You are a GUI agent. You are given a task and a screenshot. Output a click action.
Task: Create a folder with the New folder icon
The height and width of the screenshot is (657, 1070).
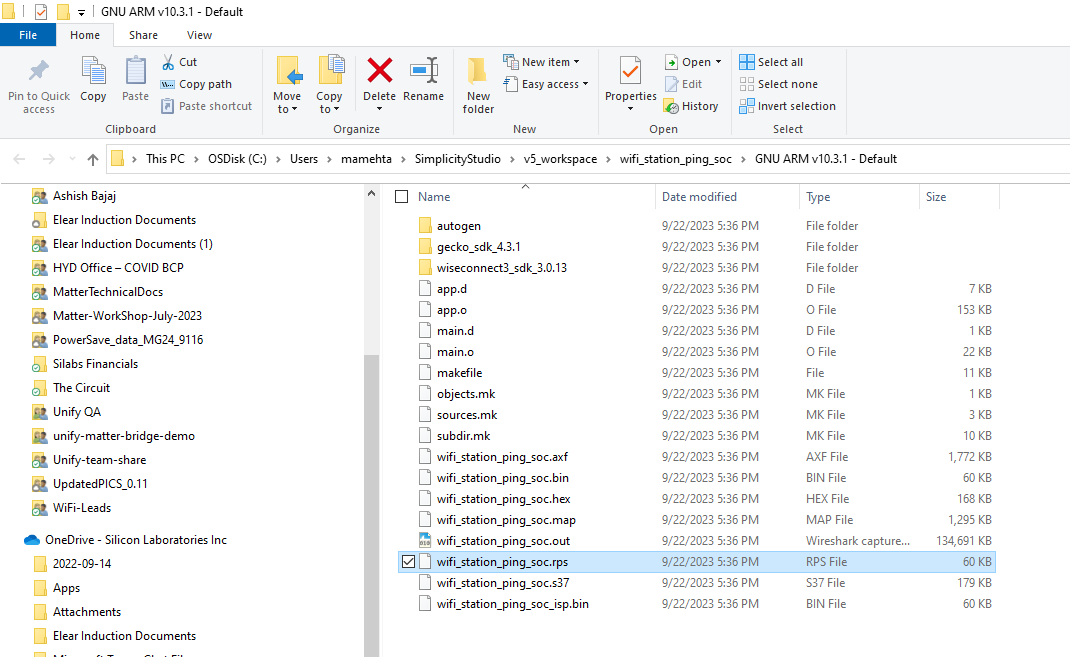(477, 80)
